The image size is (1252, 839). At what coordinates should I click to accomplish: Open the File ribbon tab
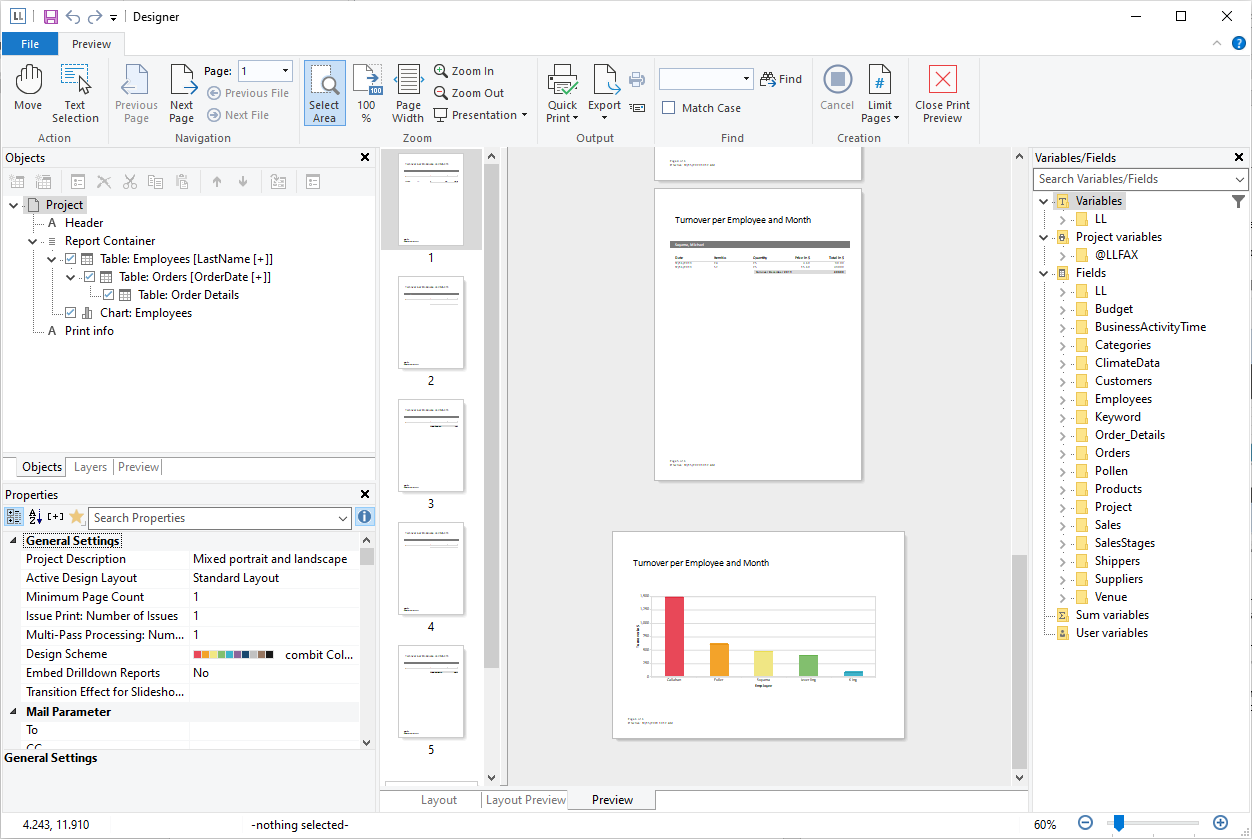tap(29, 44)
